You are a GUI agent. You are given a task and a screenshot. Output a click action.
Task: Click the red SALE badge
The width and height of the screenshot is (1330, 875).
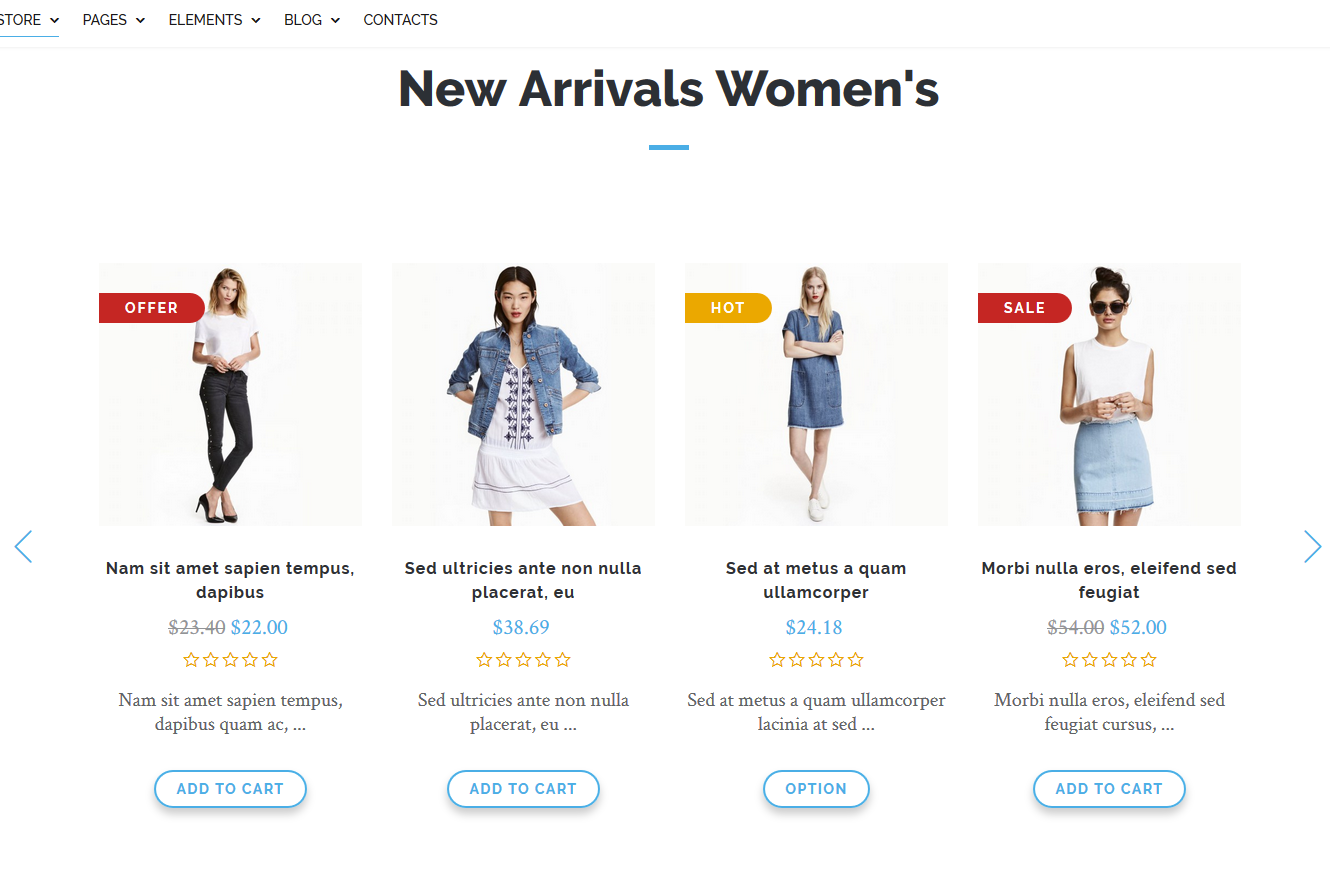[1024, 308]
